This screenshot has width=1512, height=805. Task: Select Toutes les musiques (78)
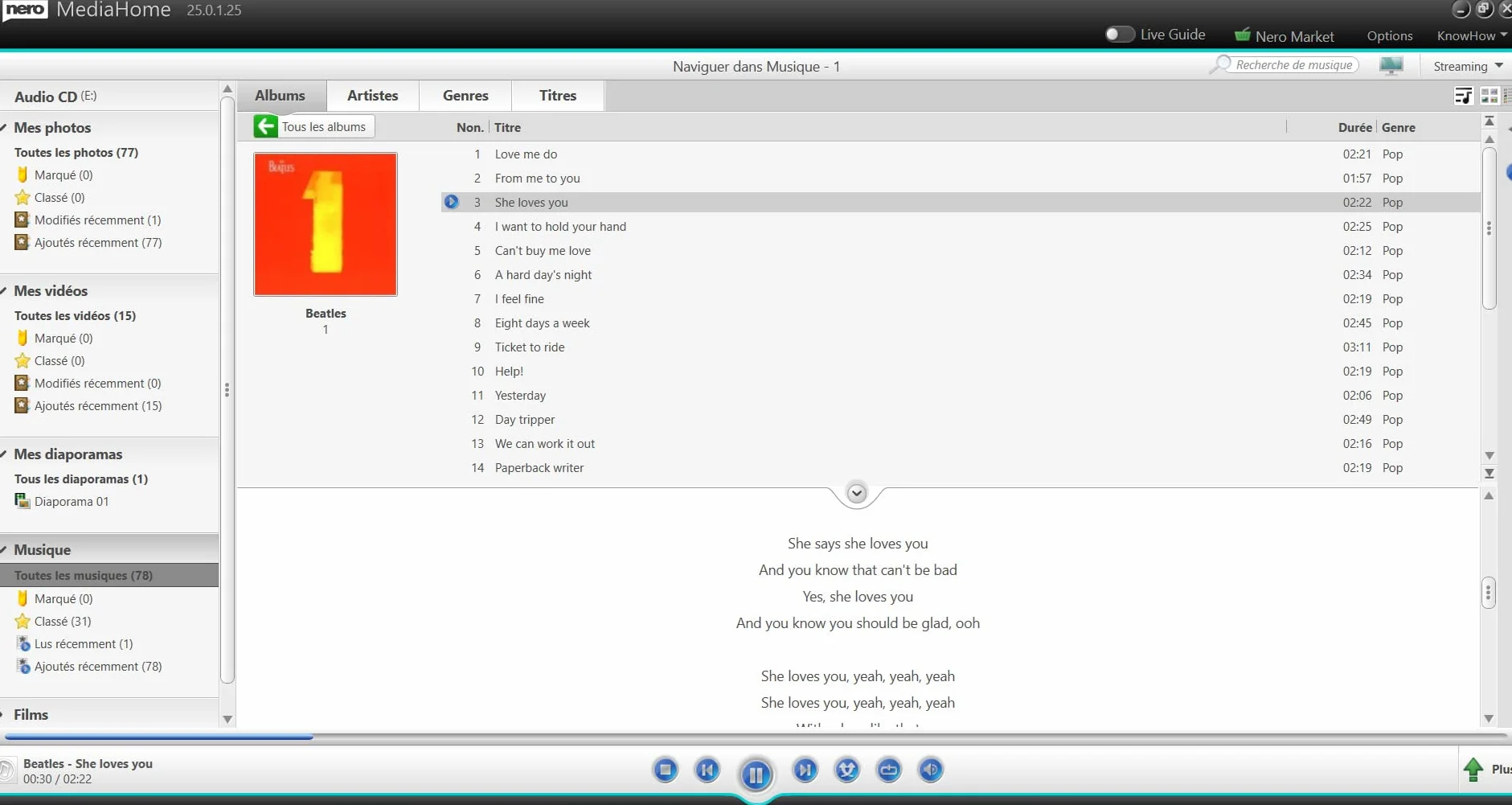(x=109, y=575)
